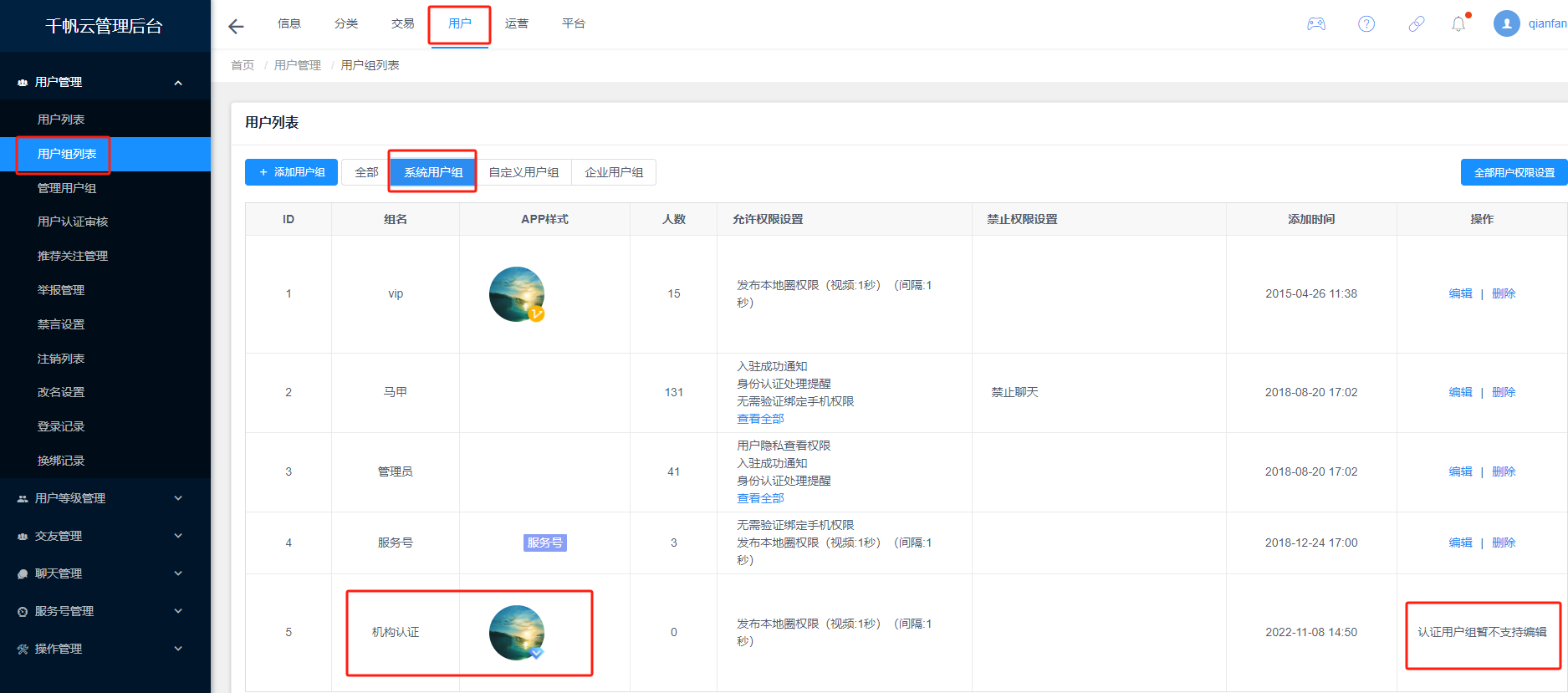The image size is (1568, 693).
Task: Click the 用户等级管理 sidebar icon
Action: click(x=23, y=499)
